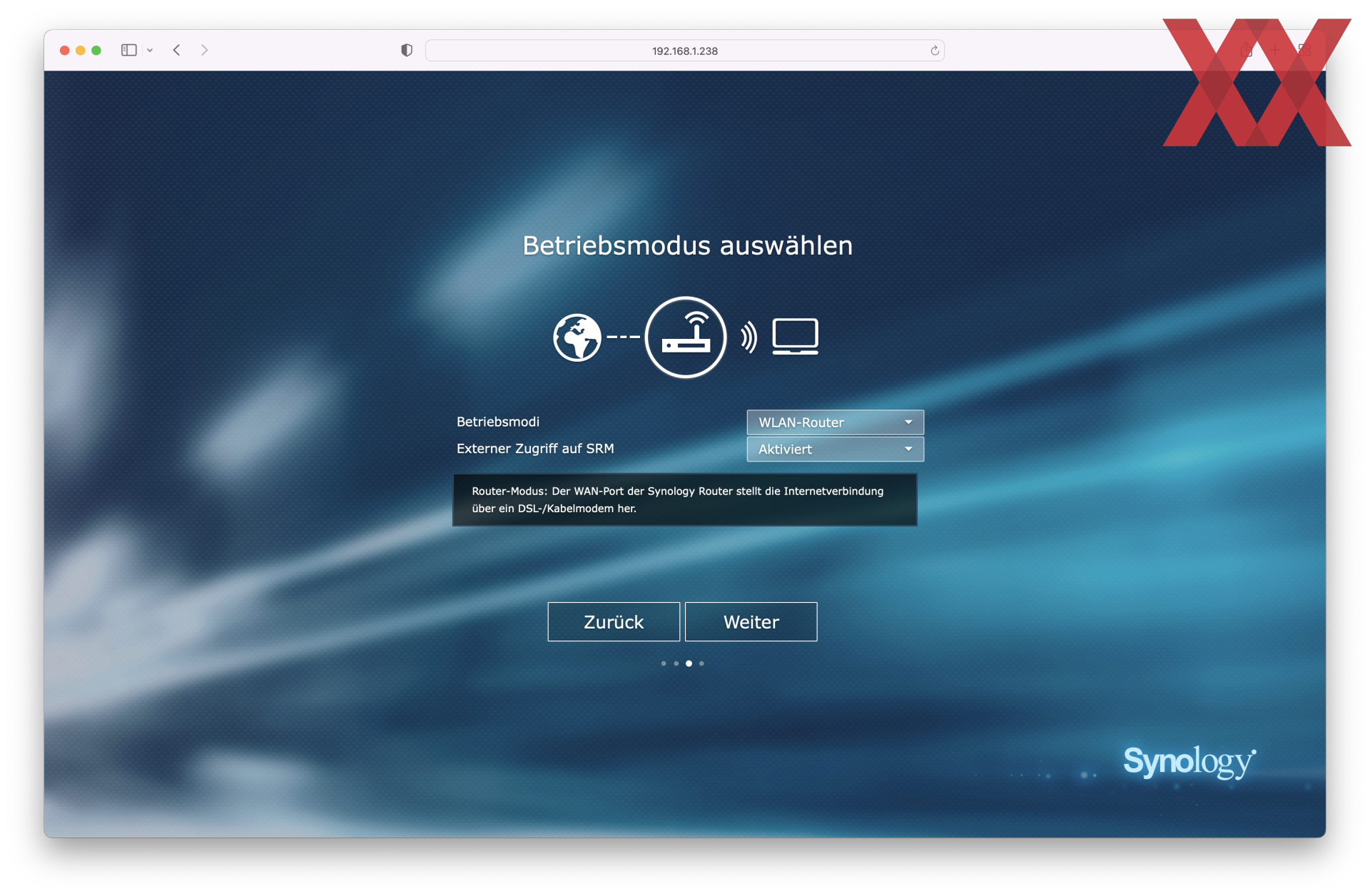
Task: Click the Betriebsmodus auswählen heading
Action: click(688, 246)
